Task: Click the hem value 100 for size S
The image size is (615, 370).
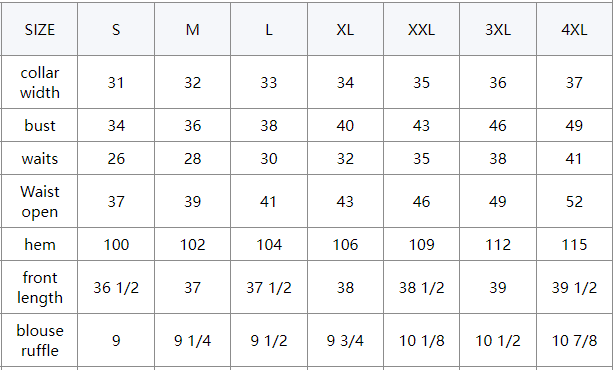Action: (x=116, y=244)
